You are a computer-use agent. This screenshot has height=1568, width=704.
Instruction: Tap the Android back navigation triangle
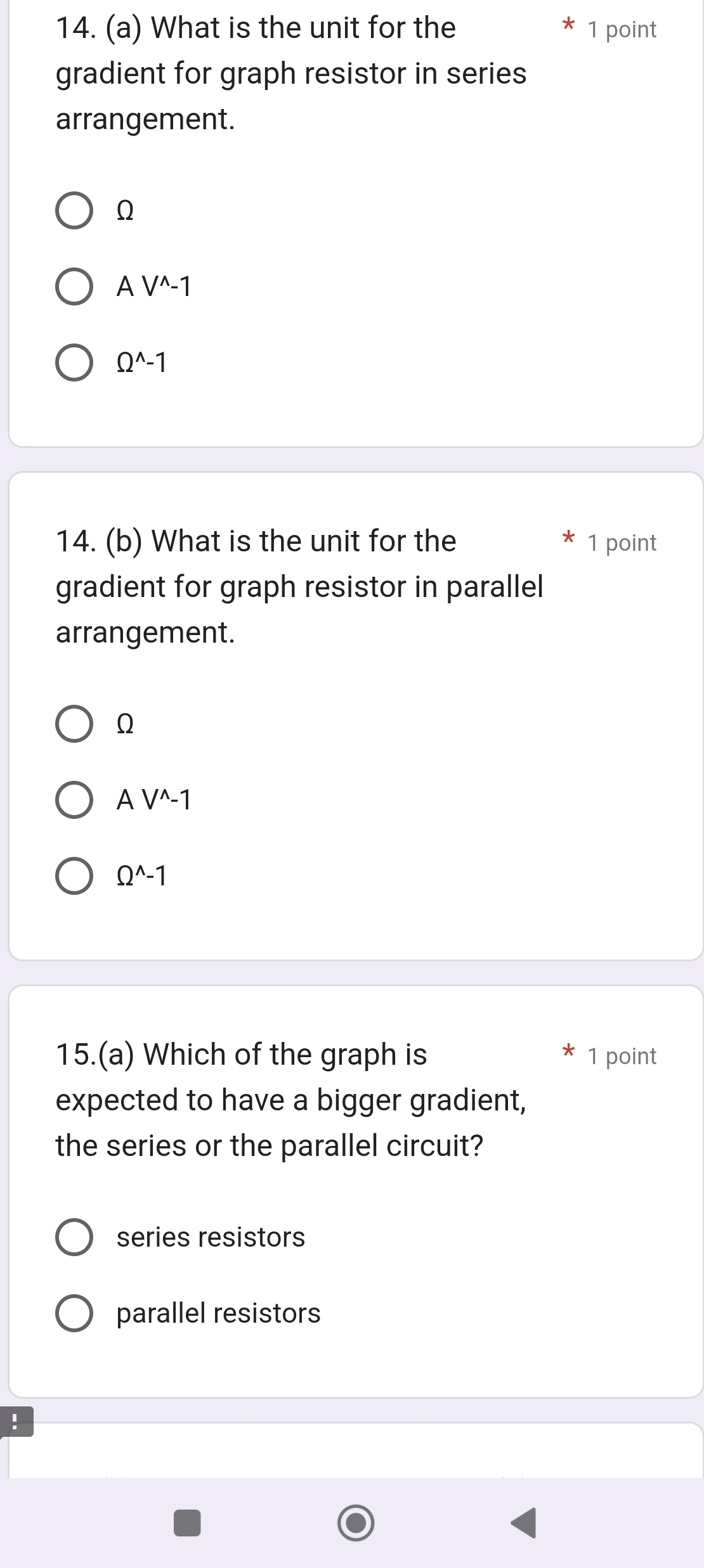pyautogui.click(x=524, y=1522)
